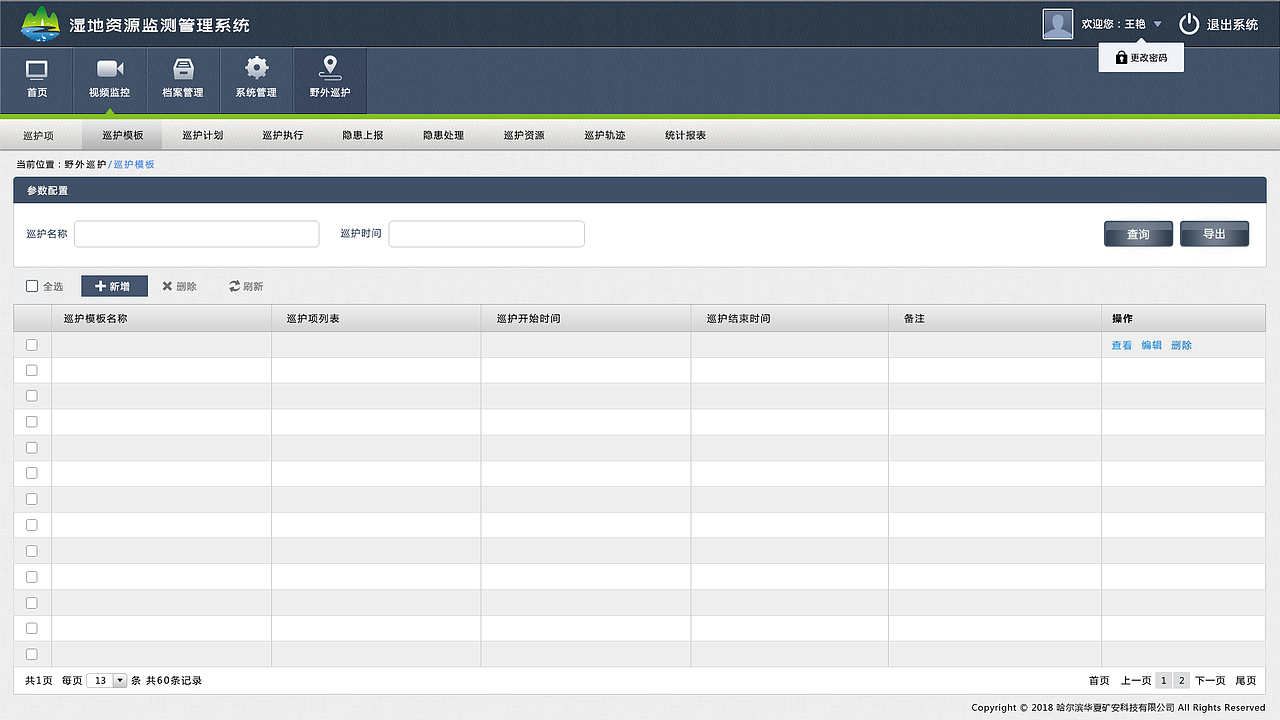Click the 湿地资源监测管理系统 title text
Screen dimensions: 1280x720
point(161,25)
